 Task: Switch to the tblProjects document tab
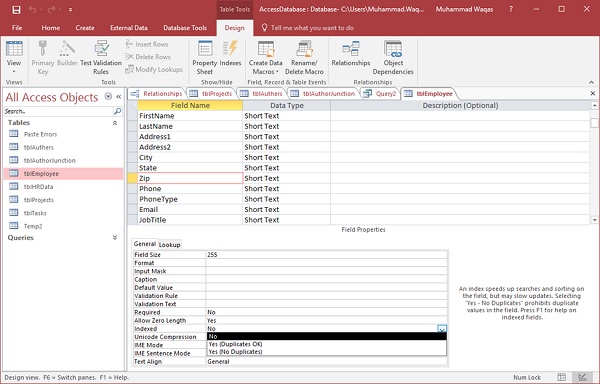click(212, 94)
